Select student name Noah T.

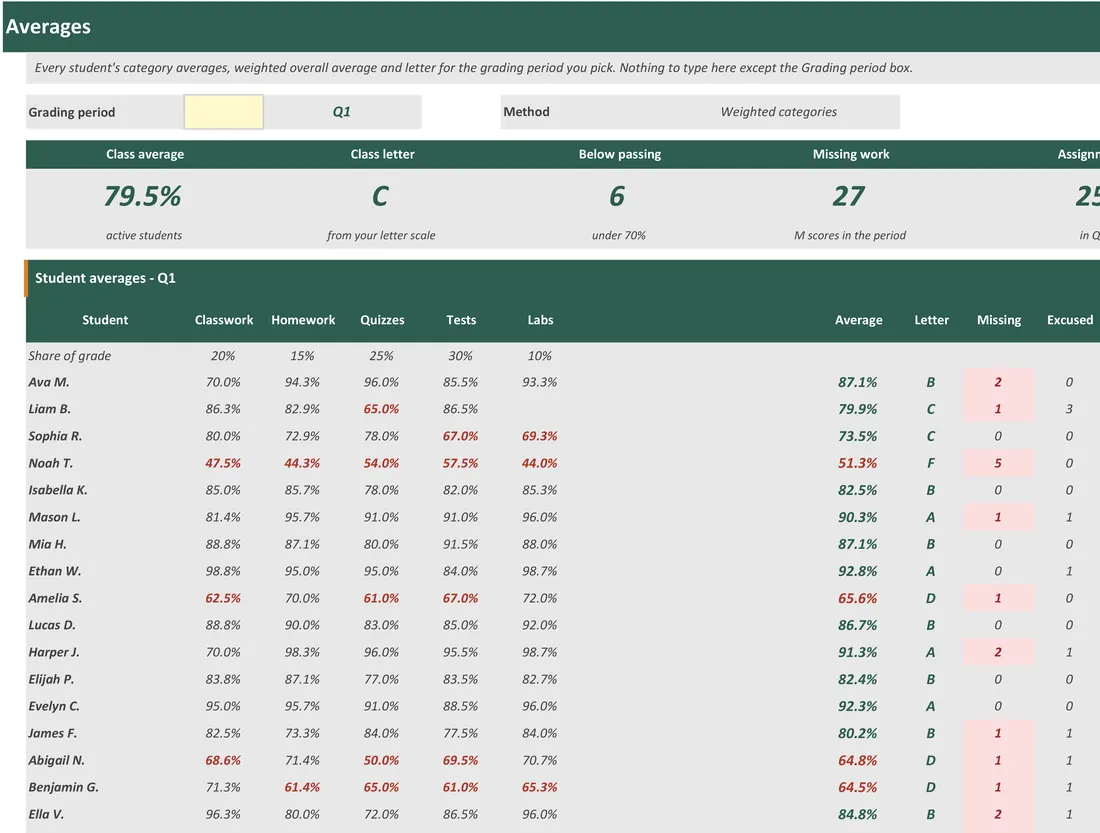[x=51, y=463]
